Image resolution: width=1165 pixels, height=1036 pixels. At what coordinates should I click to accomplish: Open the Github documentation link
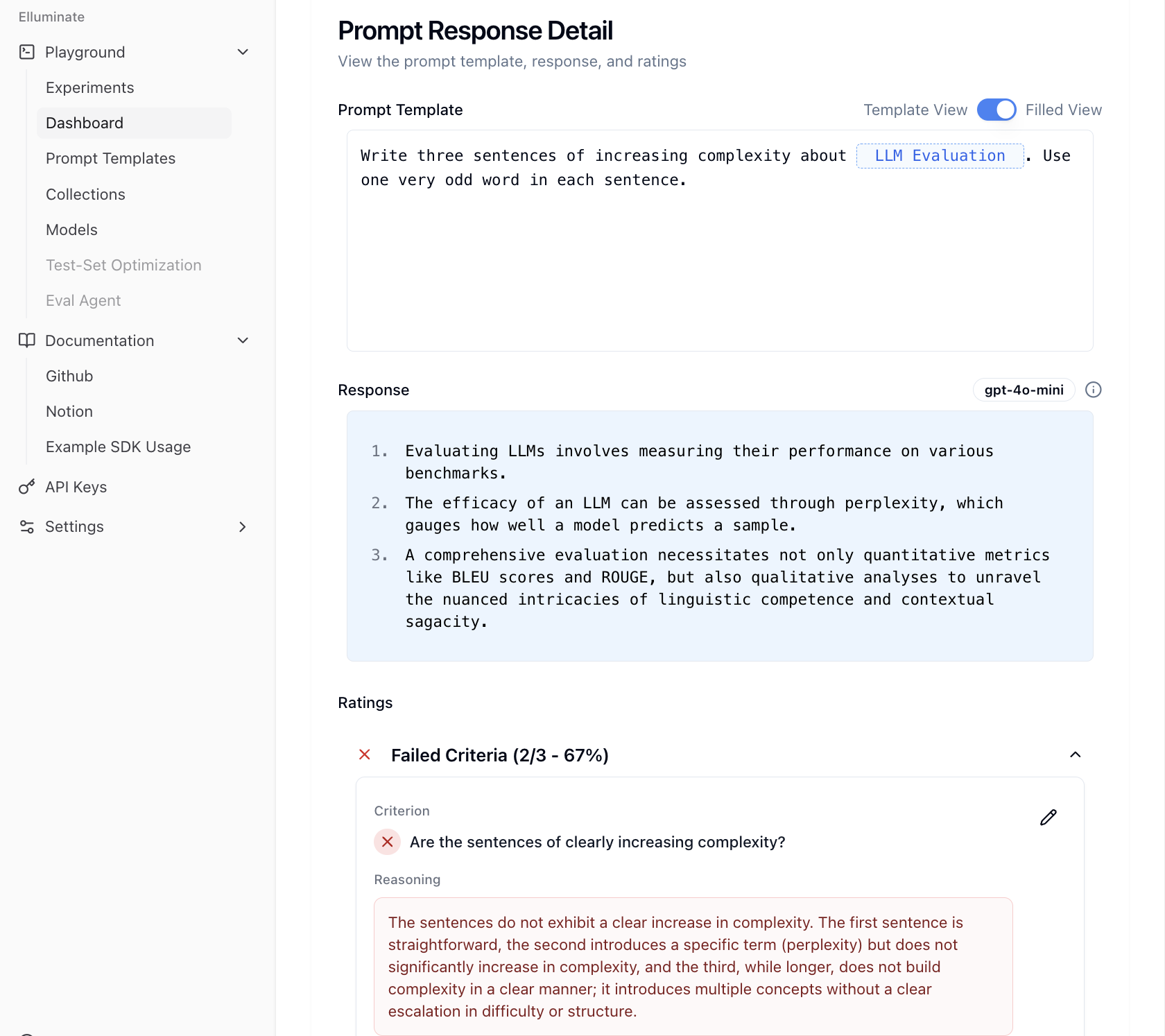tap(69, 376)
